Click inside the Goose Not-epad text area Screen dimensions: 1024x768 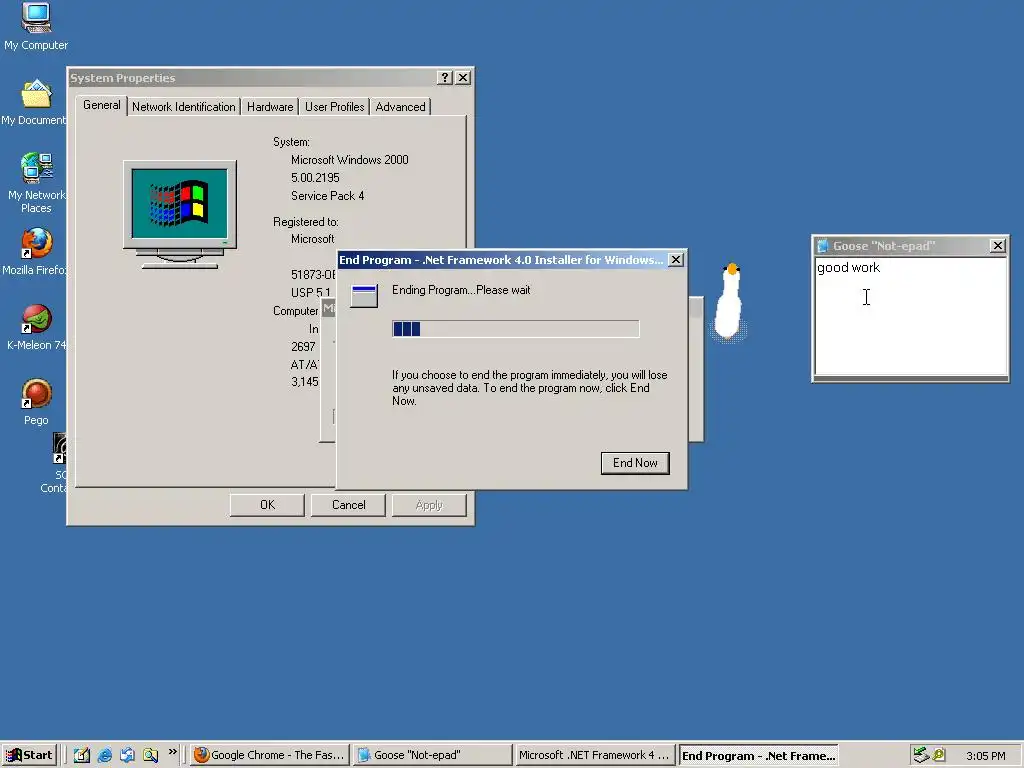911,317
